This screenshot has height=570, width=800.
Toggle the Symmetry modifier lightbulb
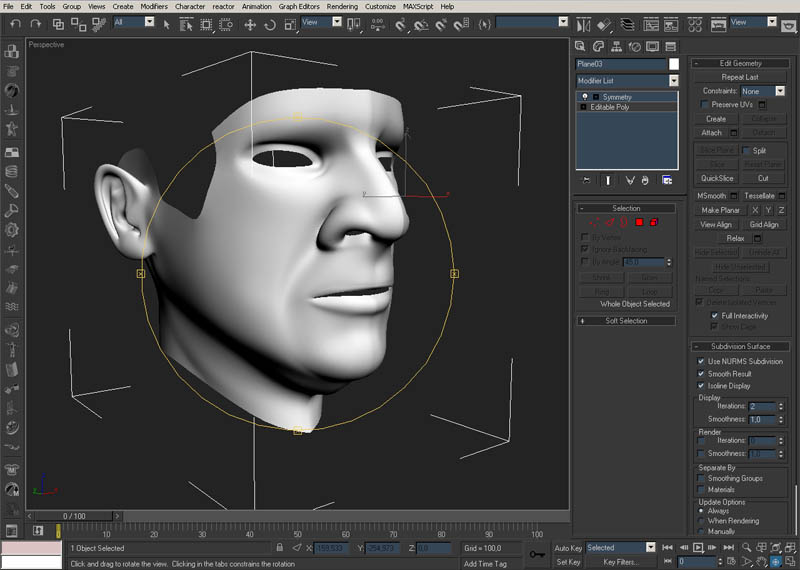click(x=584, y=97)
